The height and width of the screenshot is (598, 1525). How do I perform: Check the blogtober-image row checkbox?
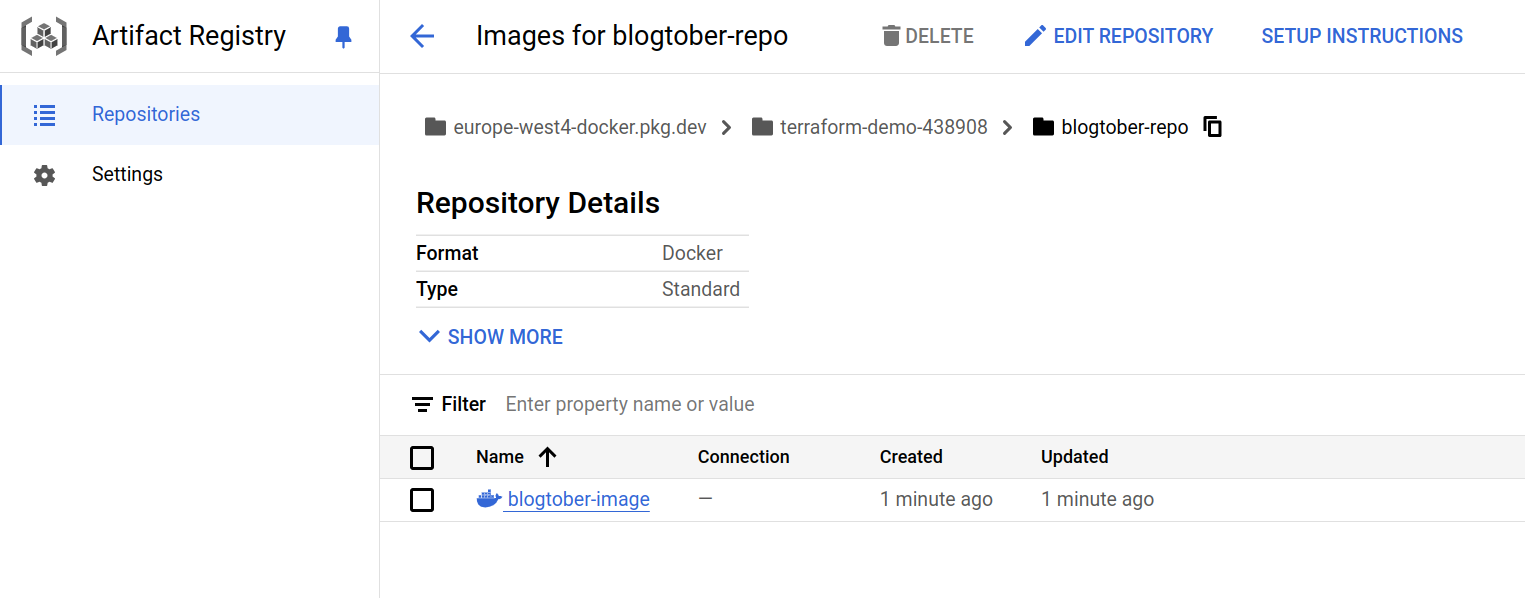(x=422, y=500)
